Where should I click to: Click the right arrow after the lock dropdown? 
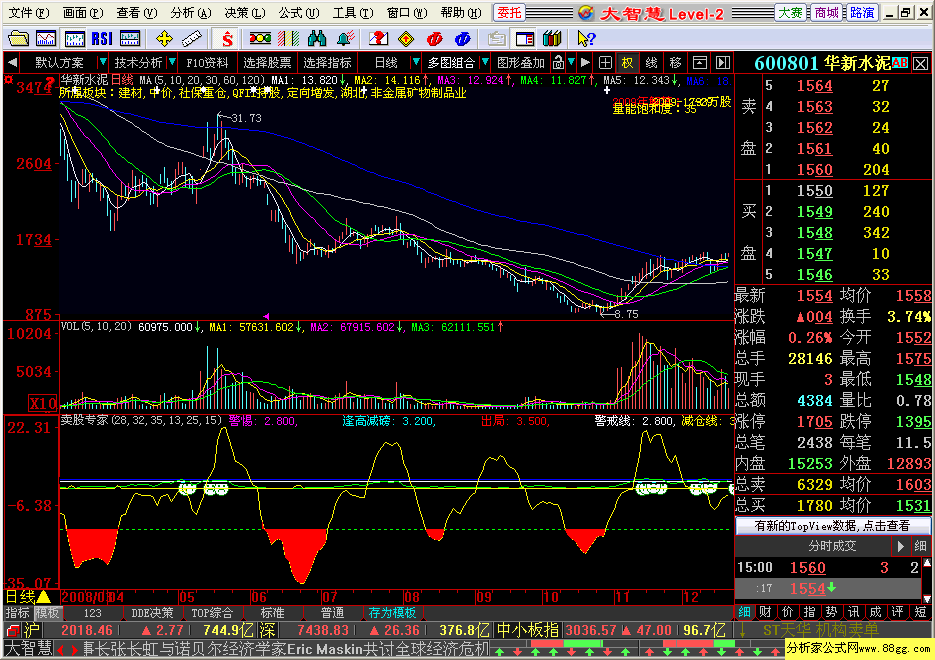tap(586, 62)
